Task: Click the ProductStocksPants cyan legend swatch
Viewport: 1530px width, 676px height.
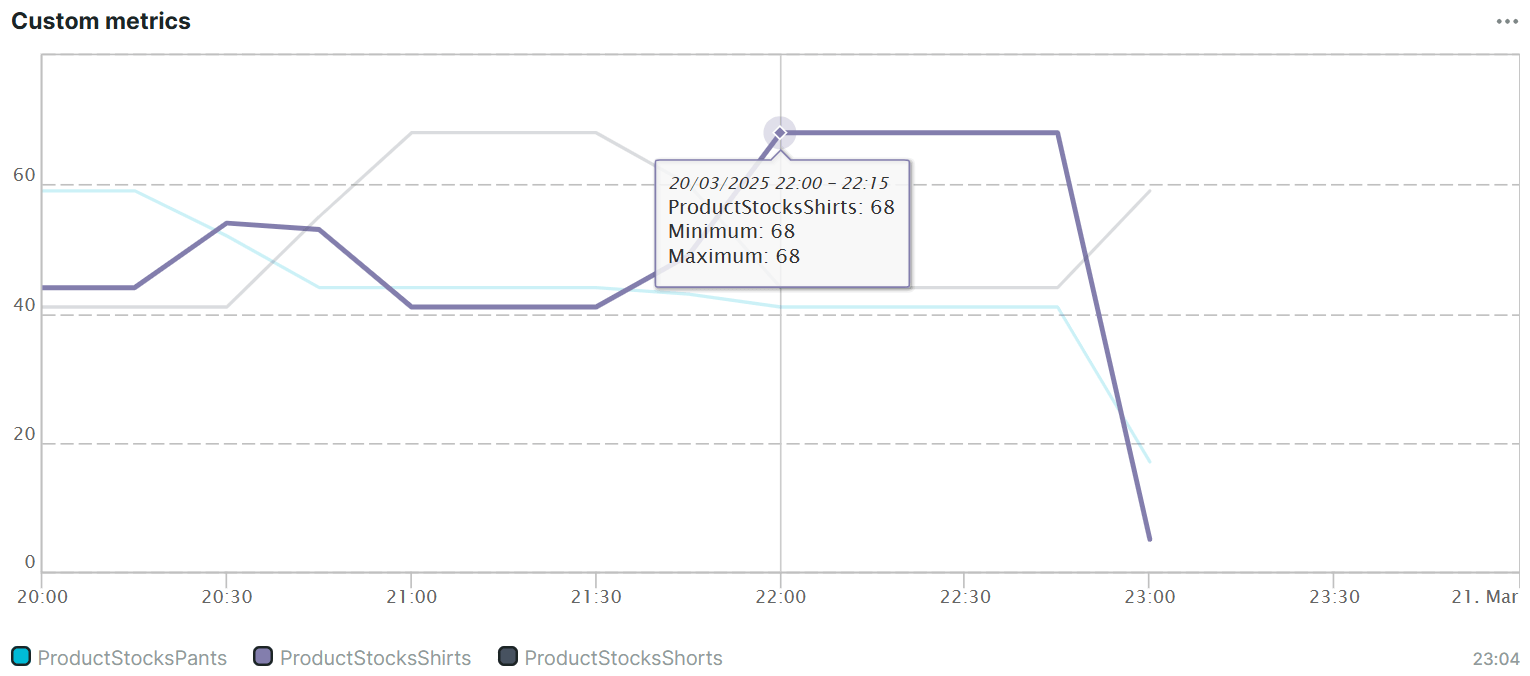Action: (20, 657)
